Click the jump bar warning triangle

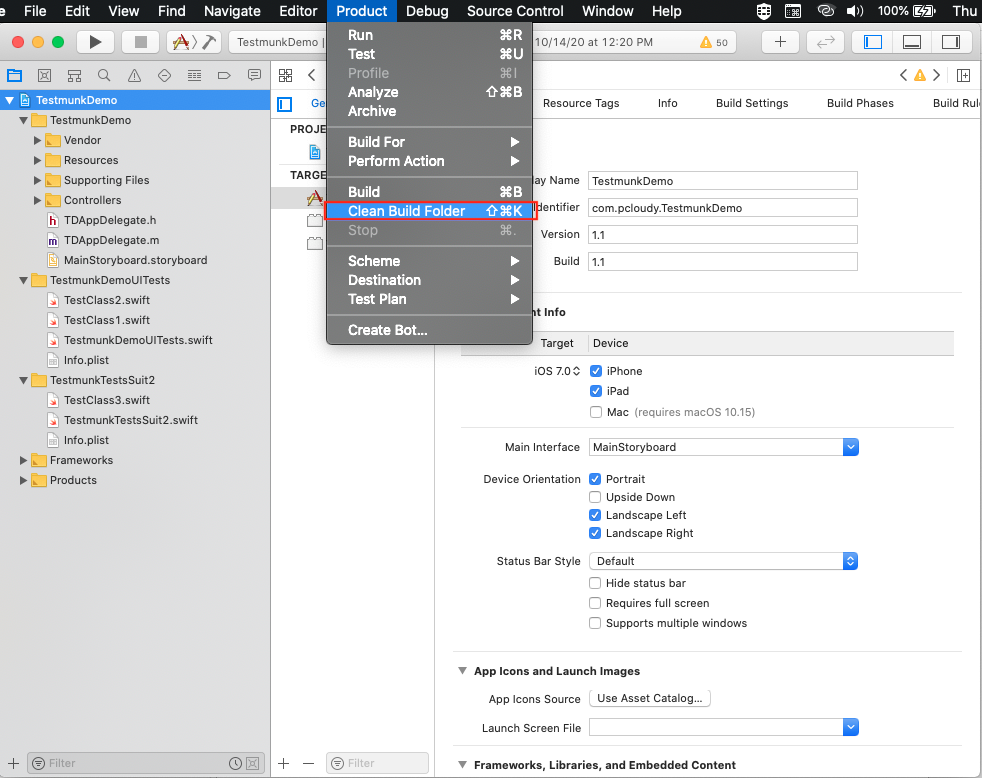coord(919,76)
